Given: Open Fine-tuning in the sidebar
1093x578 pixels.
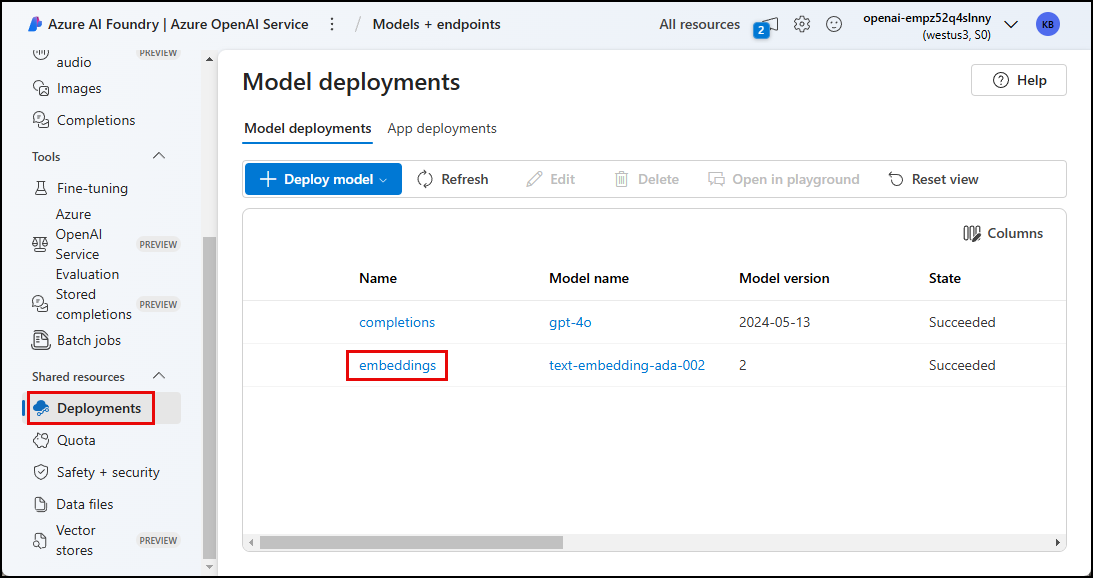Looking at the screenshot, I should [92, 188].
